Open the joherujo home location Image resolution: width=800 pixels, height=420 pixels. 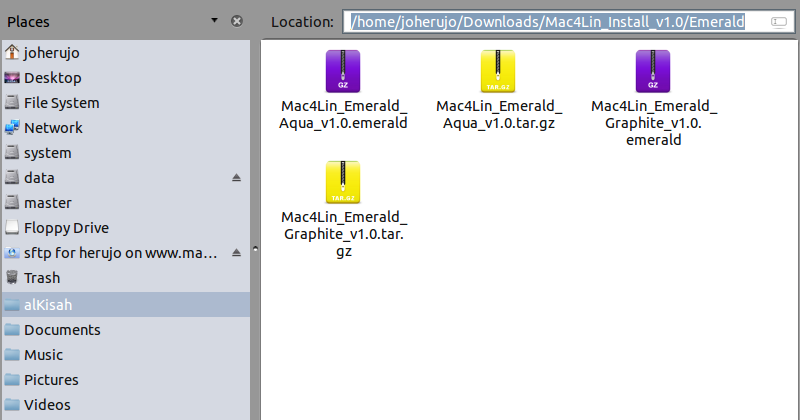point(52,53)
